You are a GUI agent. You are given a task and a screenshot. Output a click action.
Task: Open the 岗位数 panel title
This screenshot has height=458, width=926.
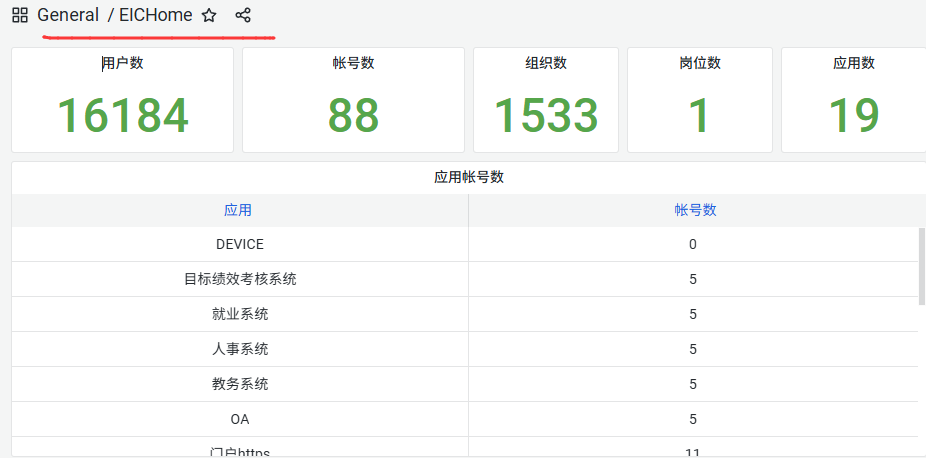coord(700,63)
